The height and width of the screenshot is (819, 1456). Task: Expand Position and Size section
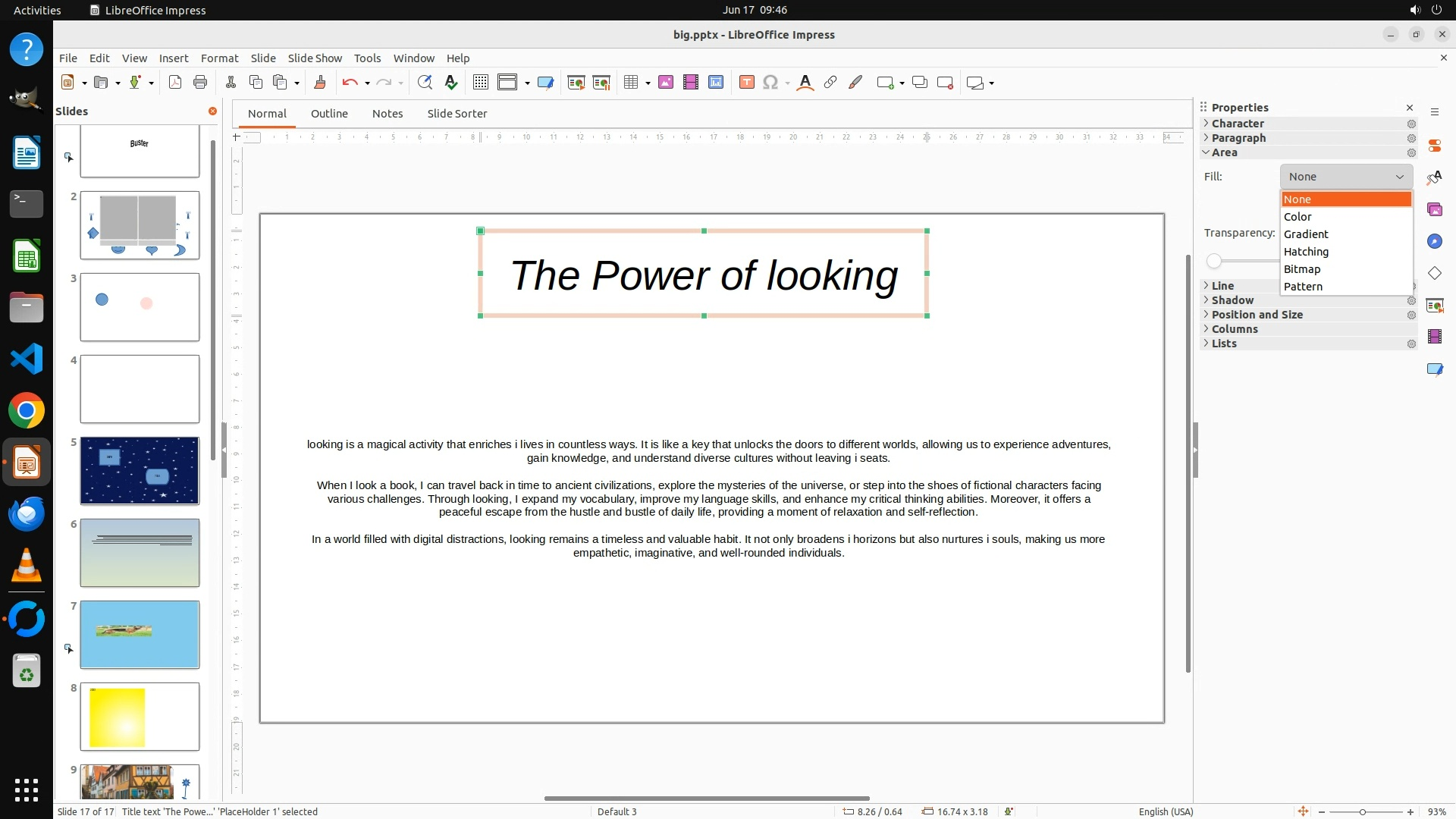(x=1257, y=315)
